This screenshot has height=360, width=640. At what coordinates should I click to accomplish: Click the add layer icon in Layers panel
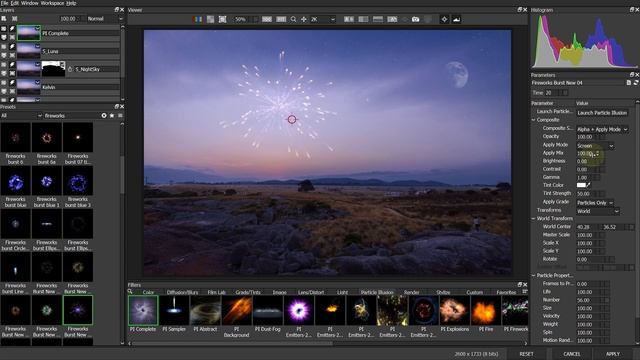[4, 18]
